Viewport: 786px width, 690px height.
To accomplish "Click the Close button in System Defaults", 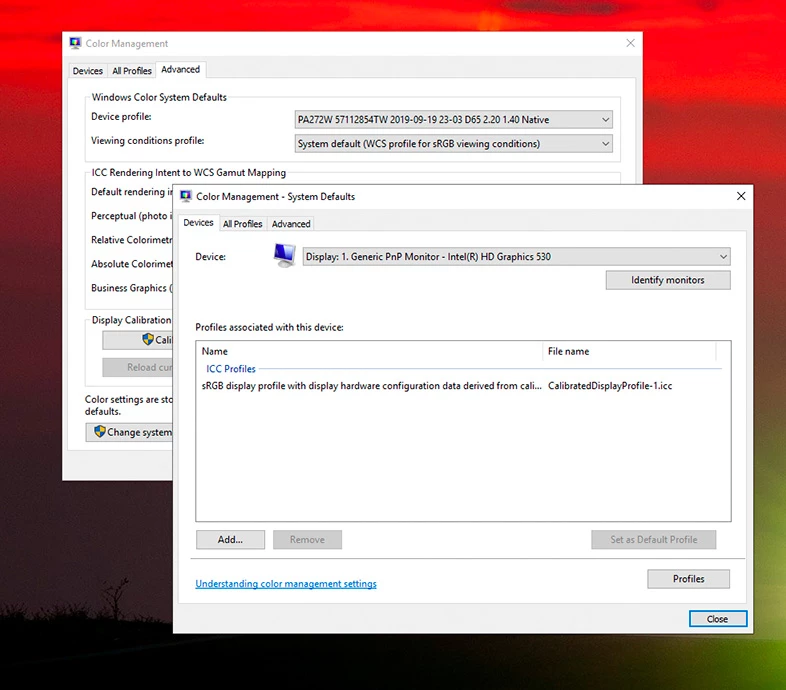I will click(718, 619).
